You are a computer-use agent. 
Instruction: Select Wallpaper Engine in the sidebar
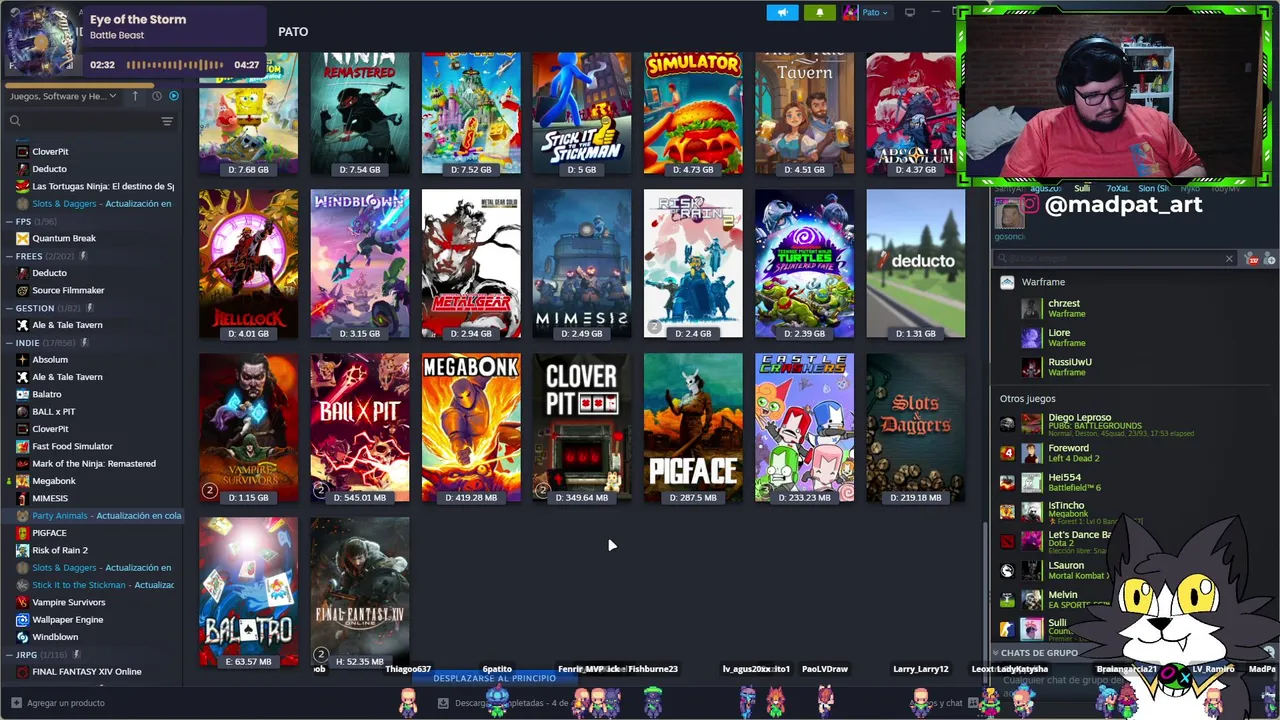pyautogui.click(x=68, y=620)
